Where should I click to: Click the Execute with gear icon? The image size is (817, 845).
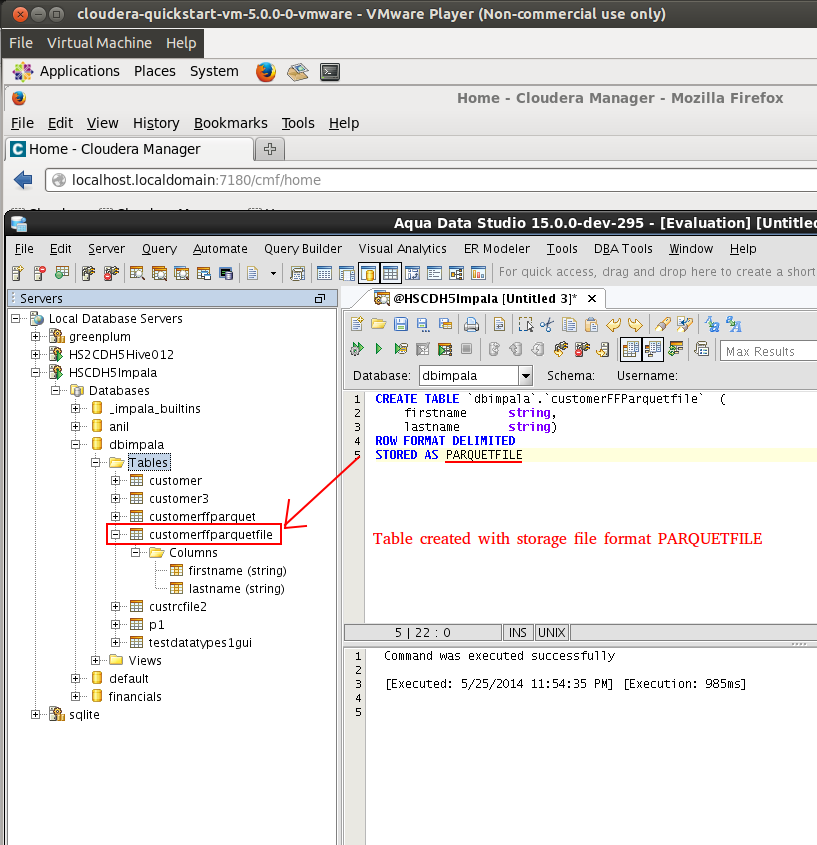click(357, 349)
